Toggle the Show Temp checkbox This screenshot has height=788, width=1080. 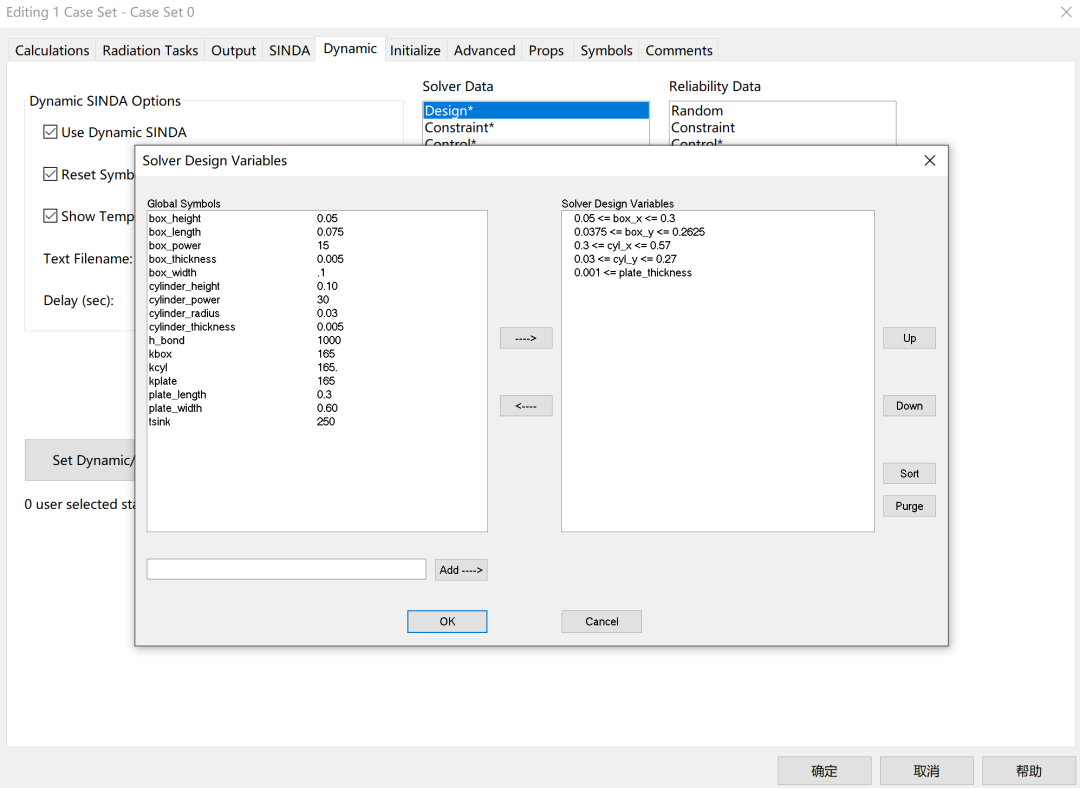pos(50,216)
